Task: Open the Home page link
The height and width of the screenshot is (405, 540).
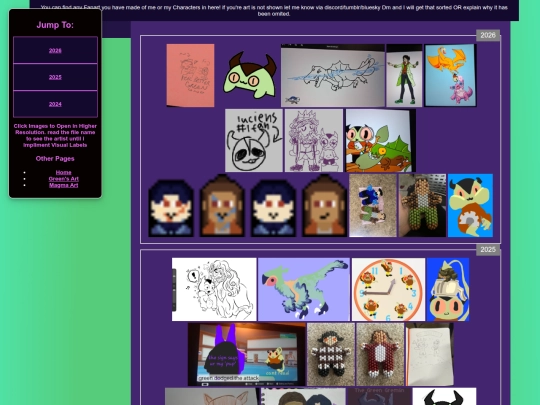Action: pos(63,173)
